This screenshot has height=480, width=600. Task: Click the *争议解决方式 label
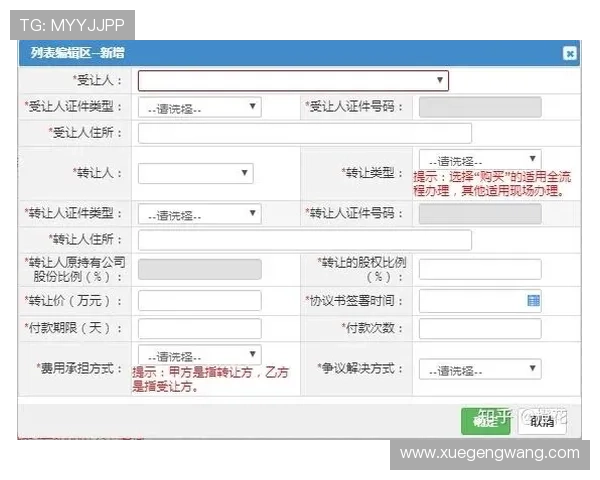tap(360, 369)
